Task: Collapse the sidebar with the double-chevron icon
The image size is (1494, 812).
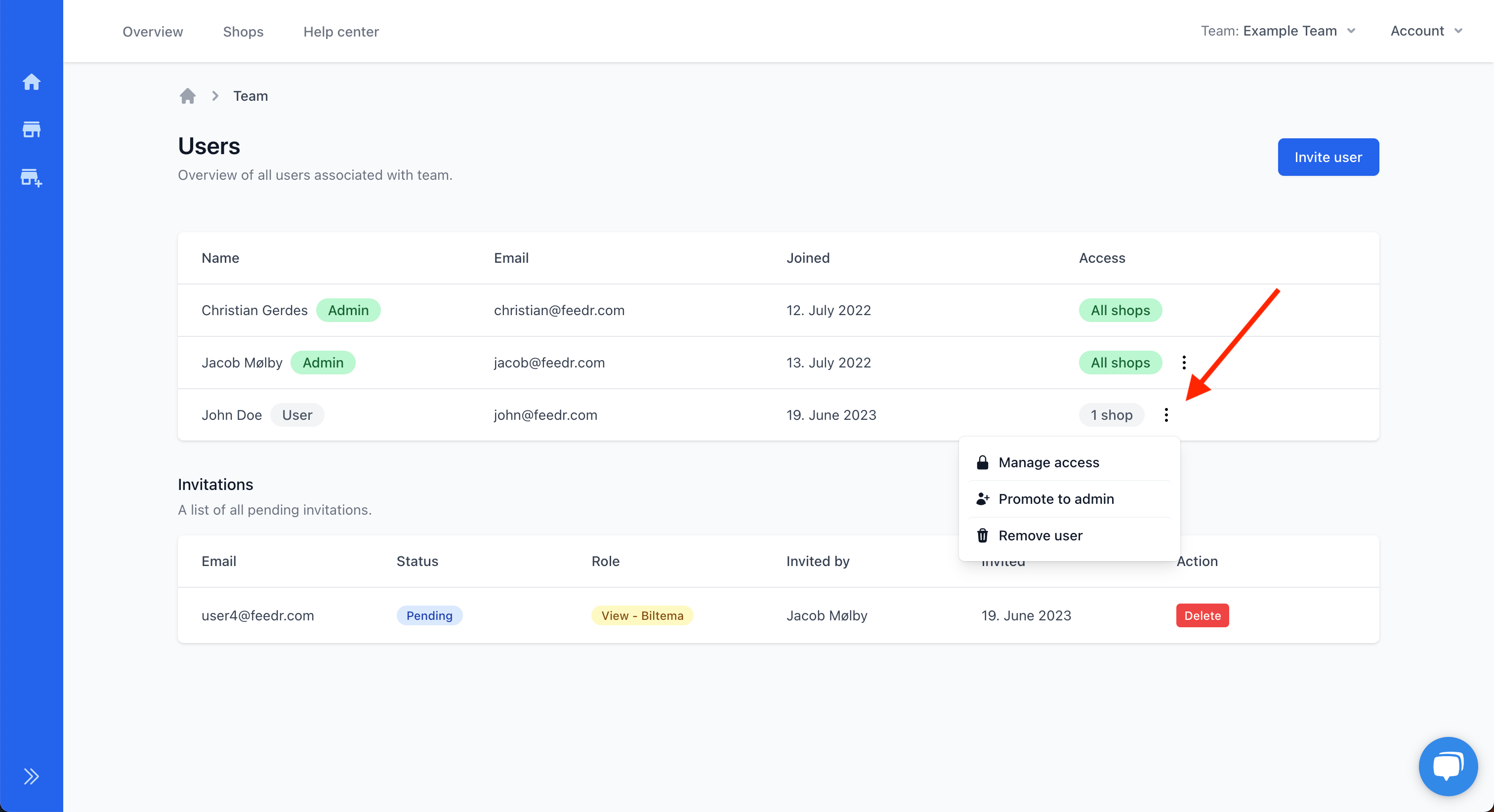Action: [x=31, y=776]
